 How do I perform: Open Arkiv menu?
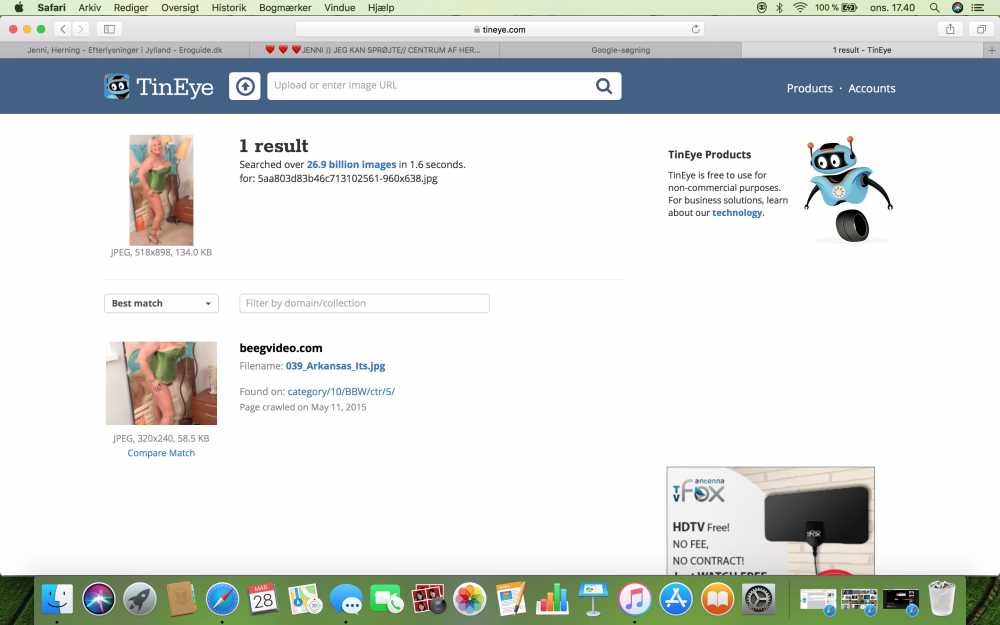89,8
